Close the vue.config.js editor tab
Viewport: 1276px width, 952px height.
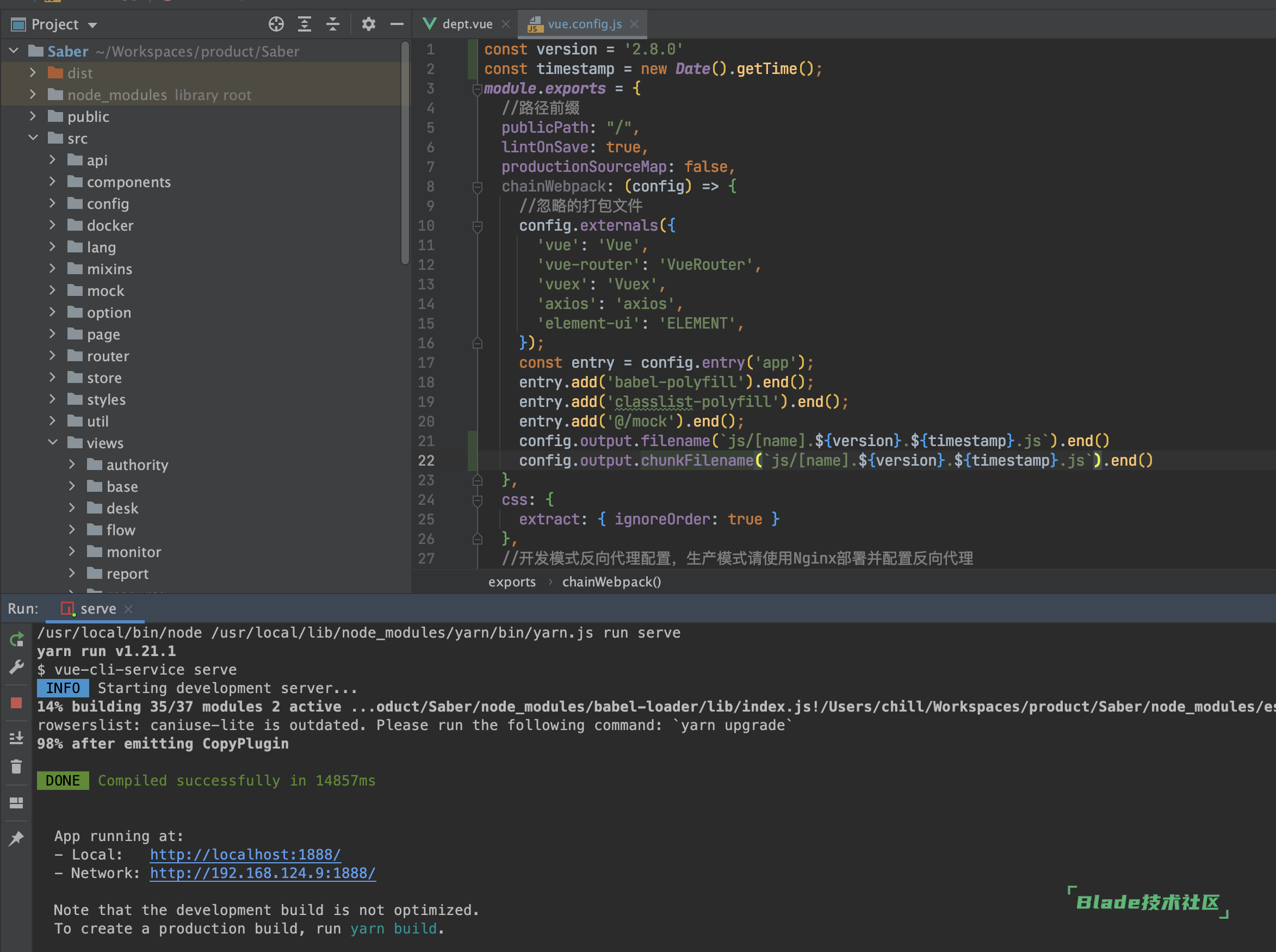[634, 24]
